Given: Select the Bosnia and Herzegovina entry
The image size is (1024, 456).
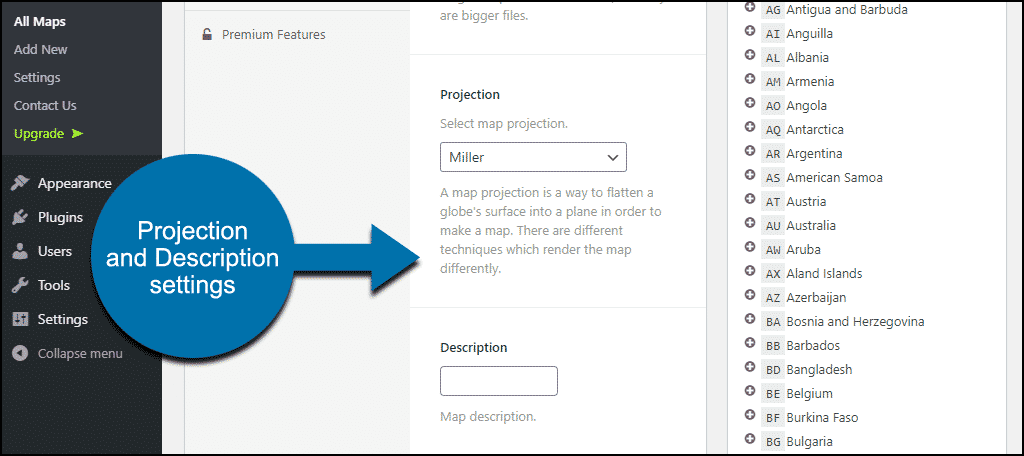Looking at the screenshot, I should [x=856, y=321].
